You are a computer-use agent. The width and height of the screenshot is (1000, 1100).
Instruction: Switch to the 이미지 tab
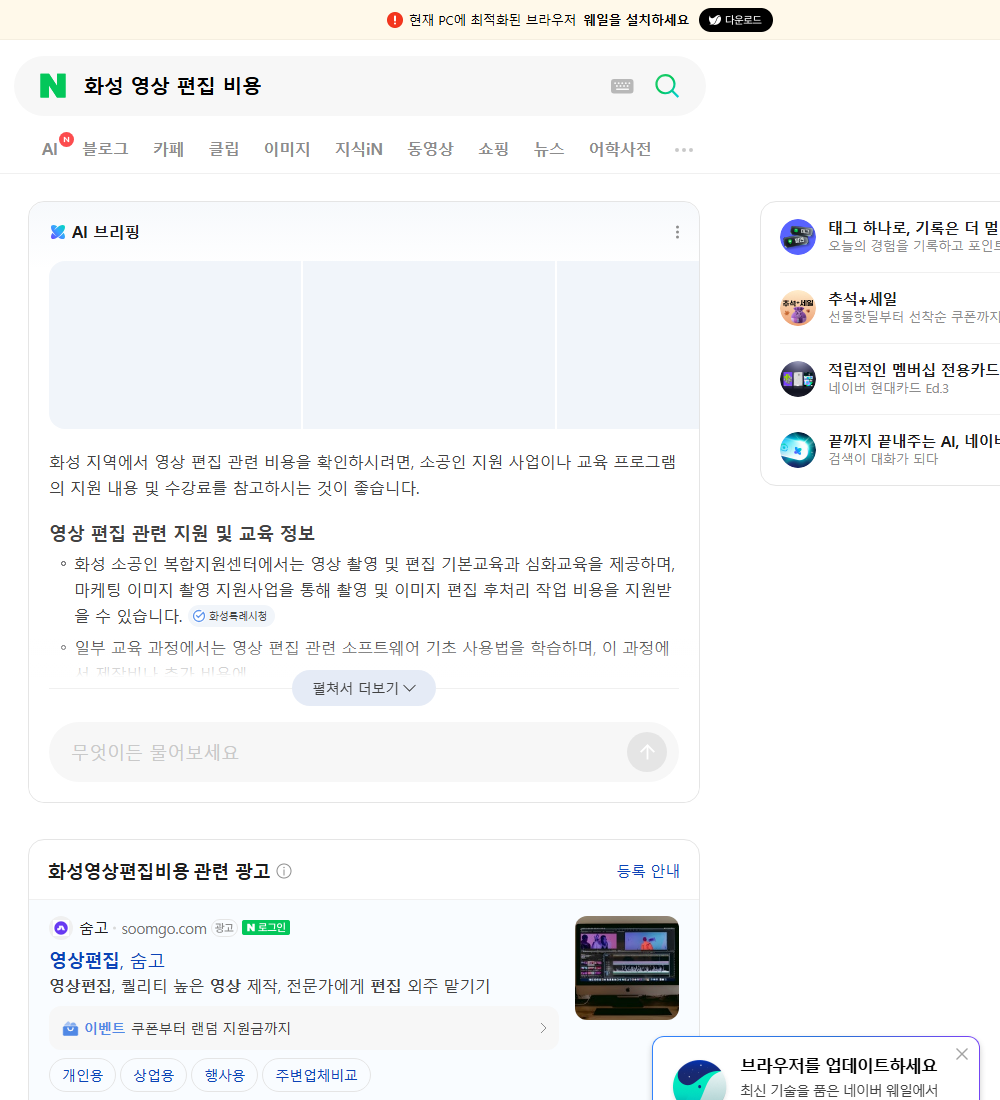287,149
